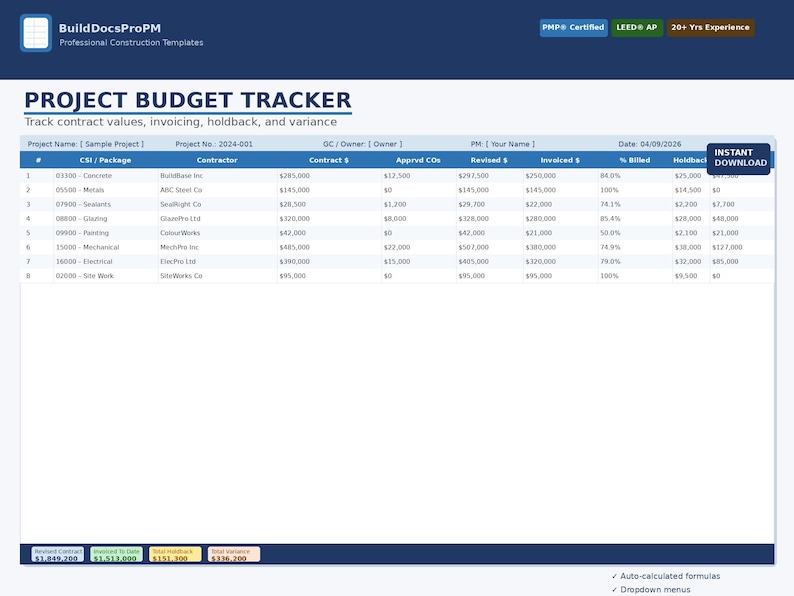Select the ElecPro Ltd contractor cell
Viewport: 794px width, 596px height.
click(x=217, y=261)
